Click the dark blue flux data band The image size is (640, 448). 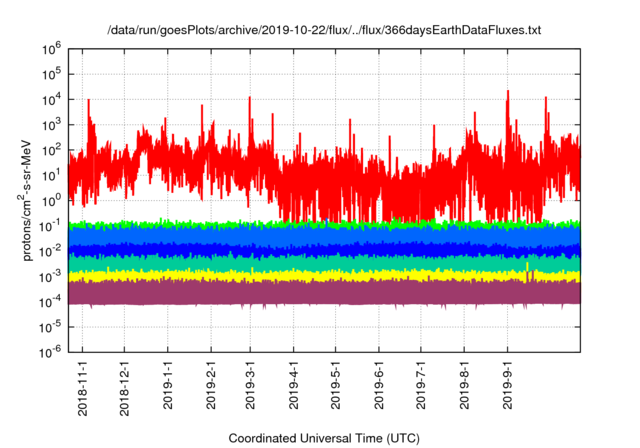pyautogui.click(x=324, y=250)
